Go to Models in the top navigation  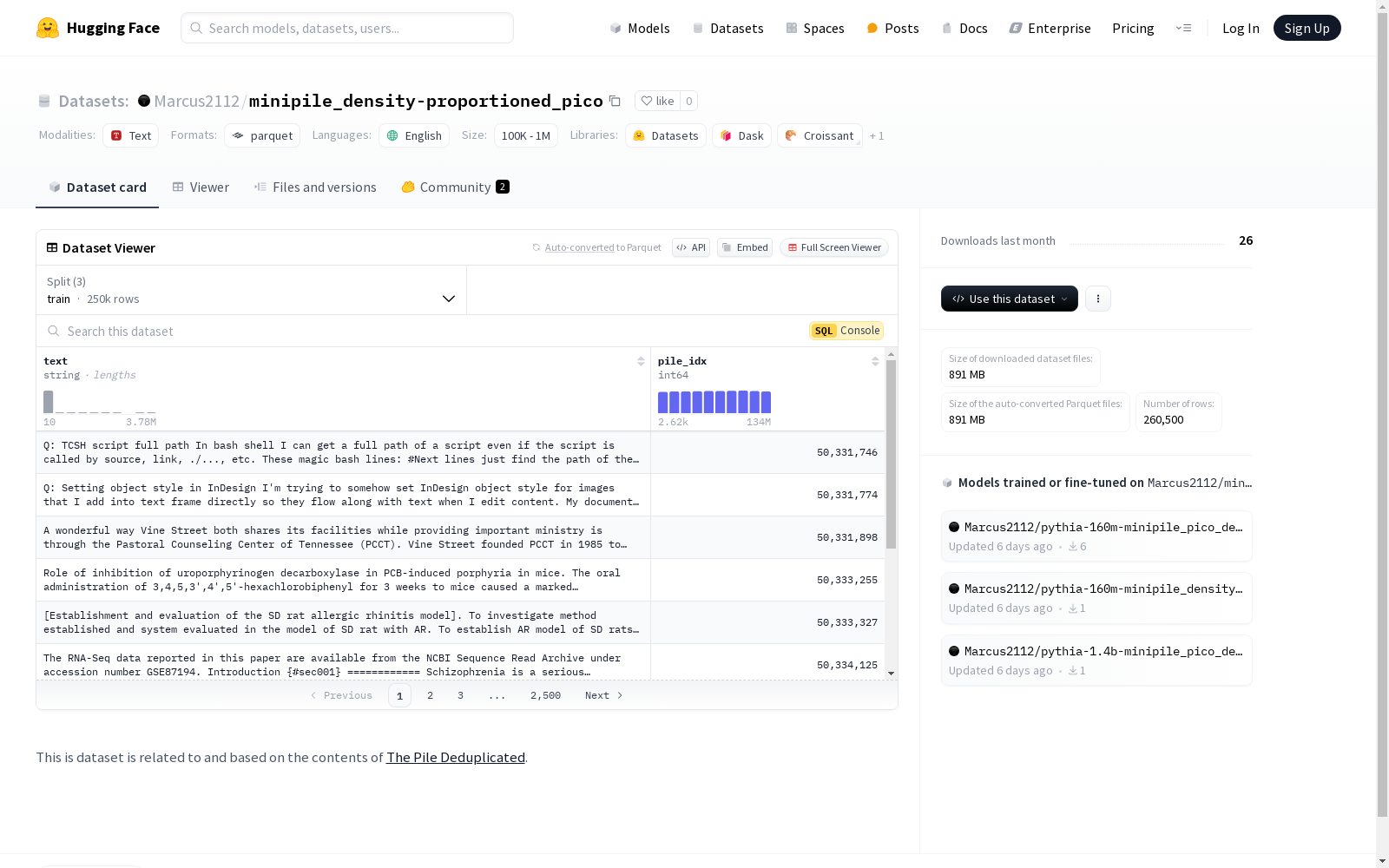tap(640, 28)
